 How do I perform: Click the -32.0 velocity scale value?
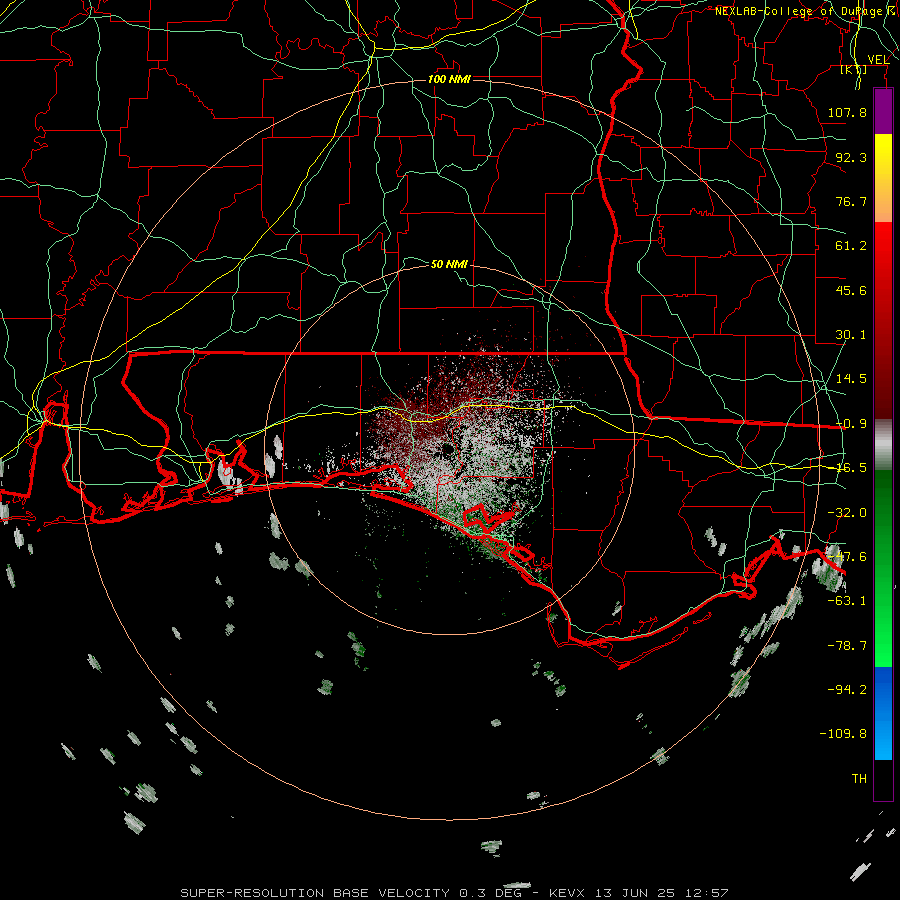click(847, 513)
